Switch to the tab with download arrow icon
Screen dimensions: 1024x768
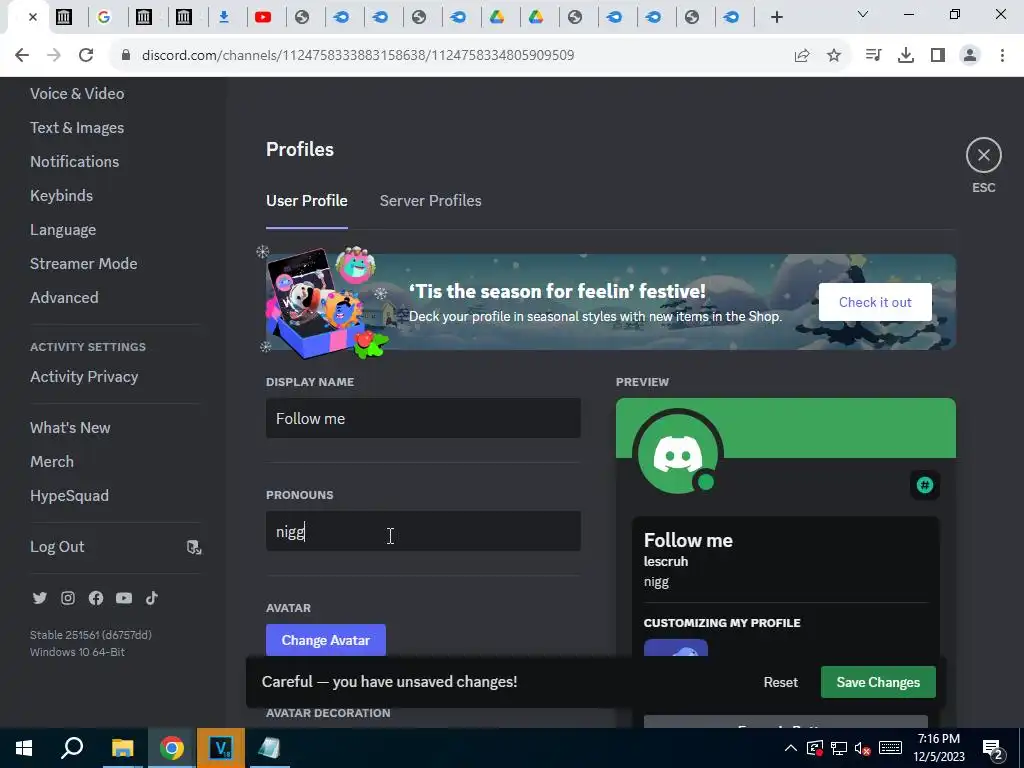click(x=224, y=17)
